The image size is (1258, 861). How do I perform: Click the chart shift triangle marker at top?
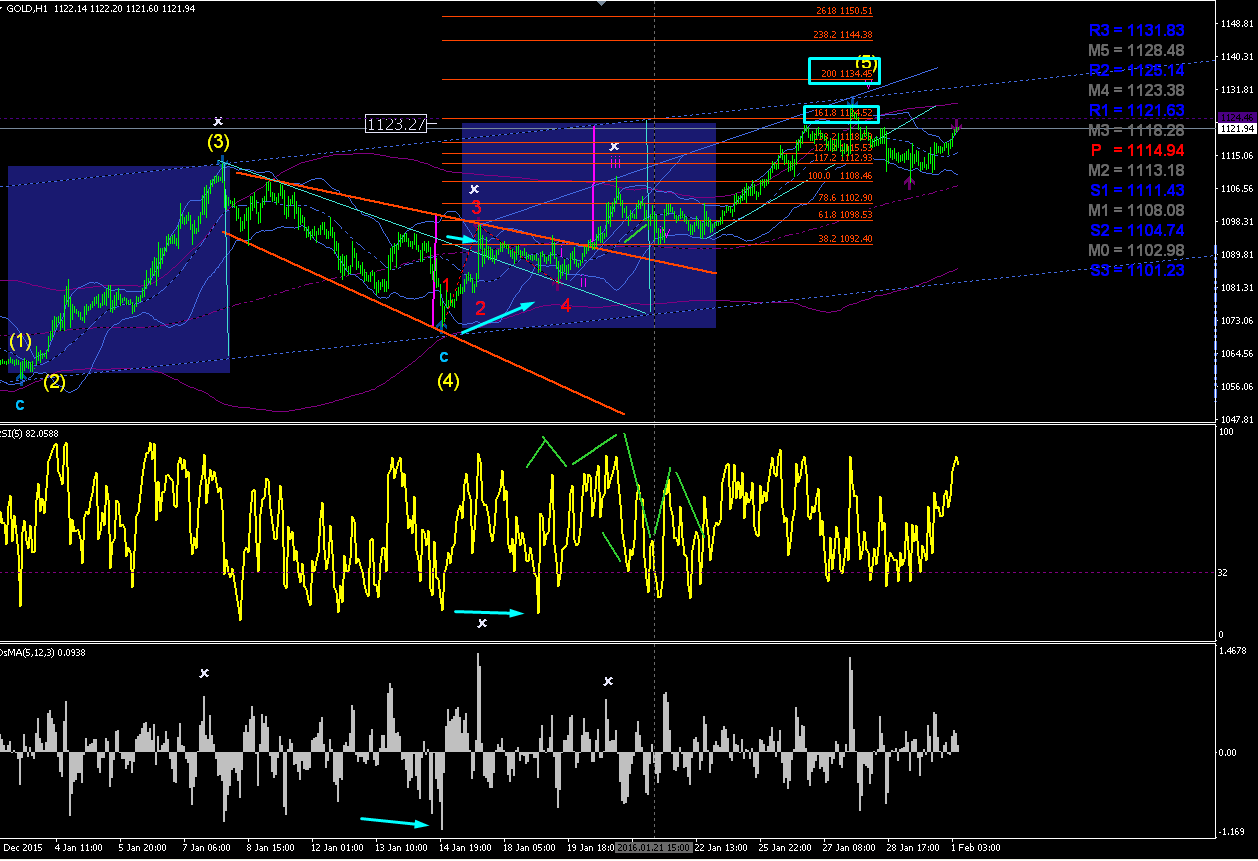pos(600,3)
